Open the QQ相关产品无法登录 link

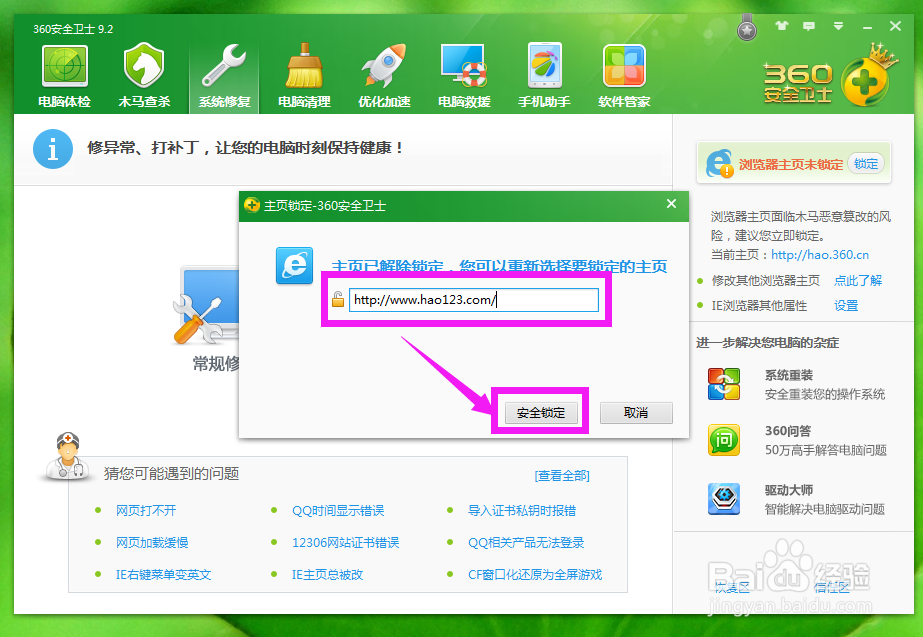(x=526, y=542)
